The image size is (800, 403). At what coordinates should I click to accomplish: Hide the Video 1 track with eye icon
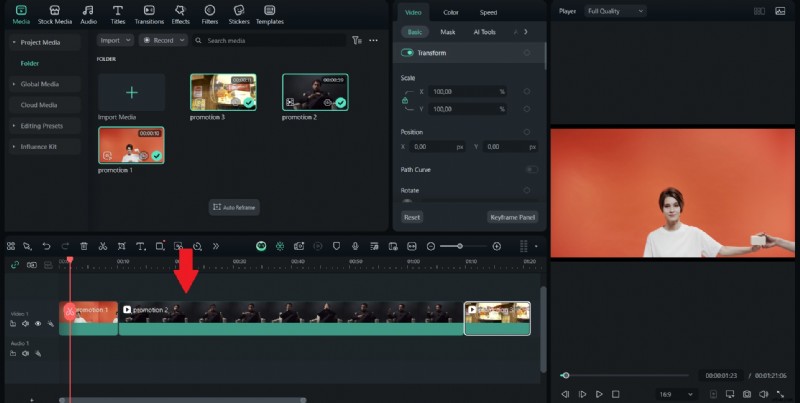tap(38, 324)
